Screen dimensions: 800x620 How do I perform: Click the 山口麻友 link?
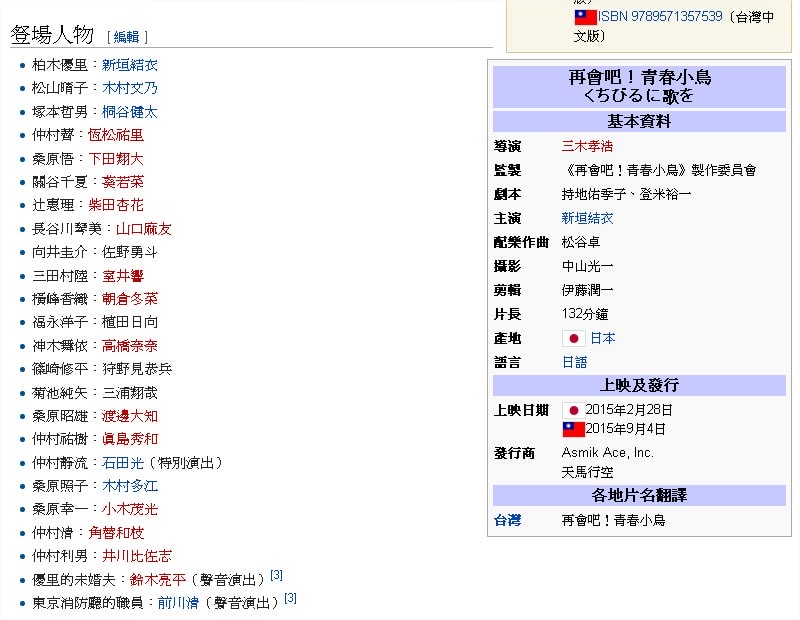coord(144,229)
